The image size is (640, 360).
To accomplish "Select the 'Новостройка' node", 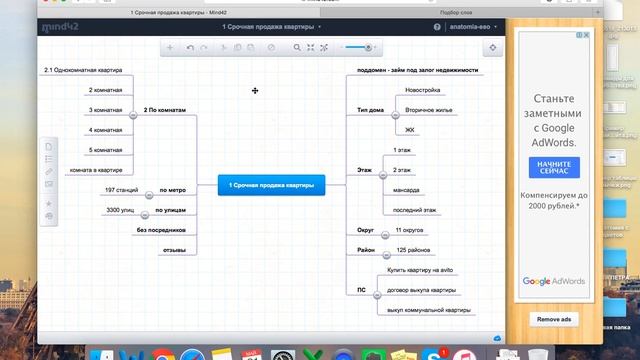I will 423,90.
